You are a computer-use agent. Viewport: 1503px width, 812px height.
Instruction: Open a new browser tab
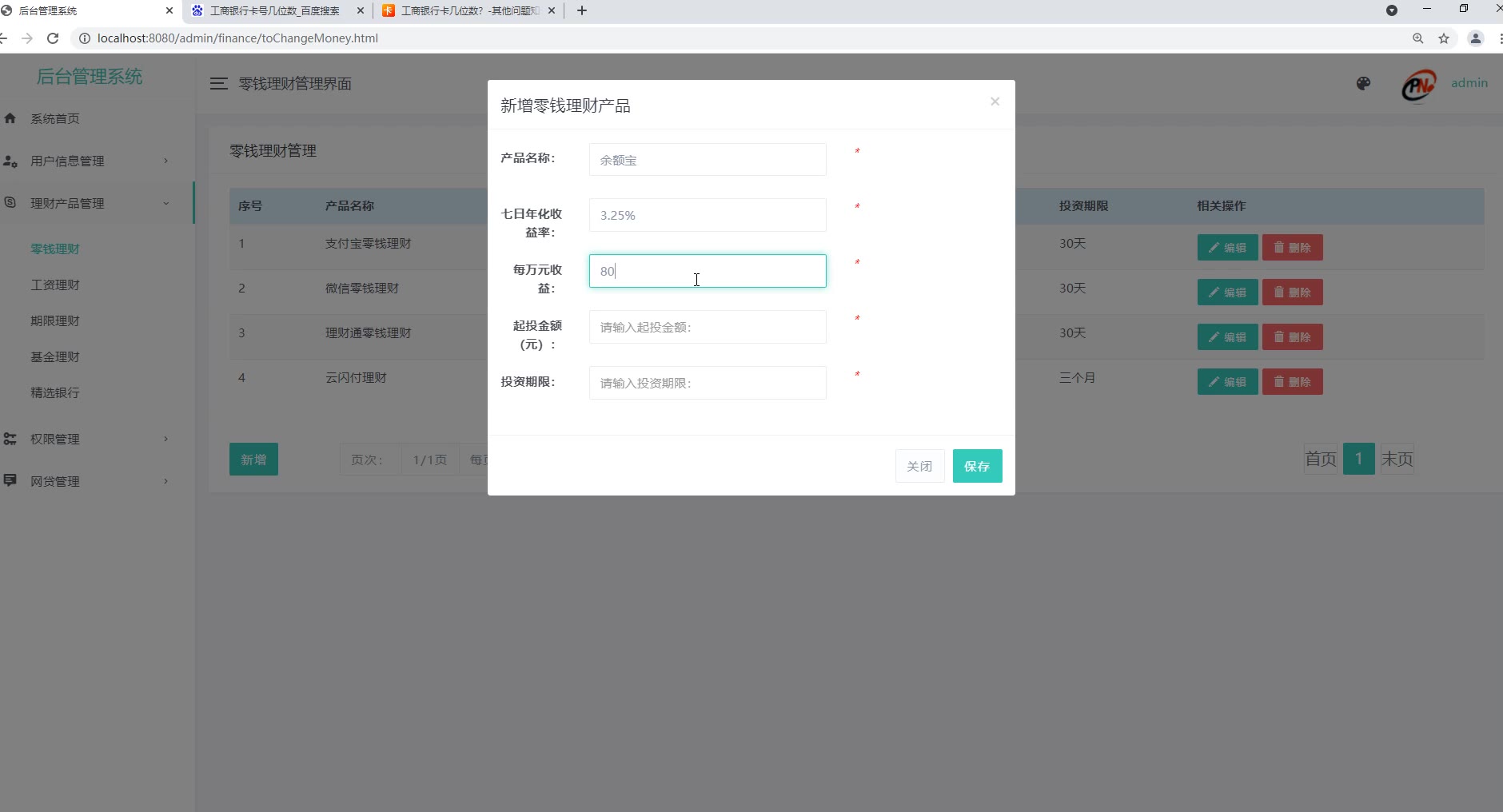(x=582, y=11)
